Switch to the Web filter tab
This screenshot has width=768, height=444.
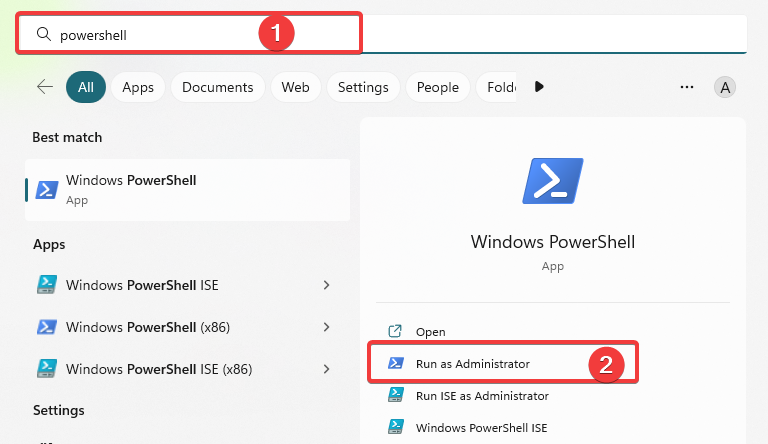click(x=295, y=87)
